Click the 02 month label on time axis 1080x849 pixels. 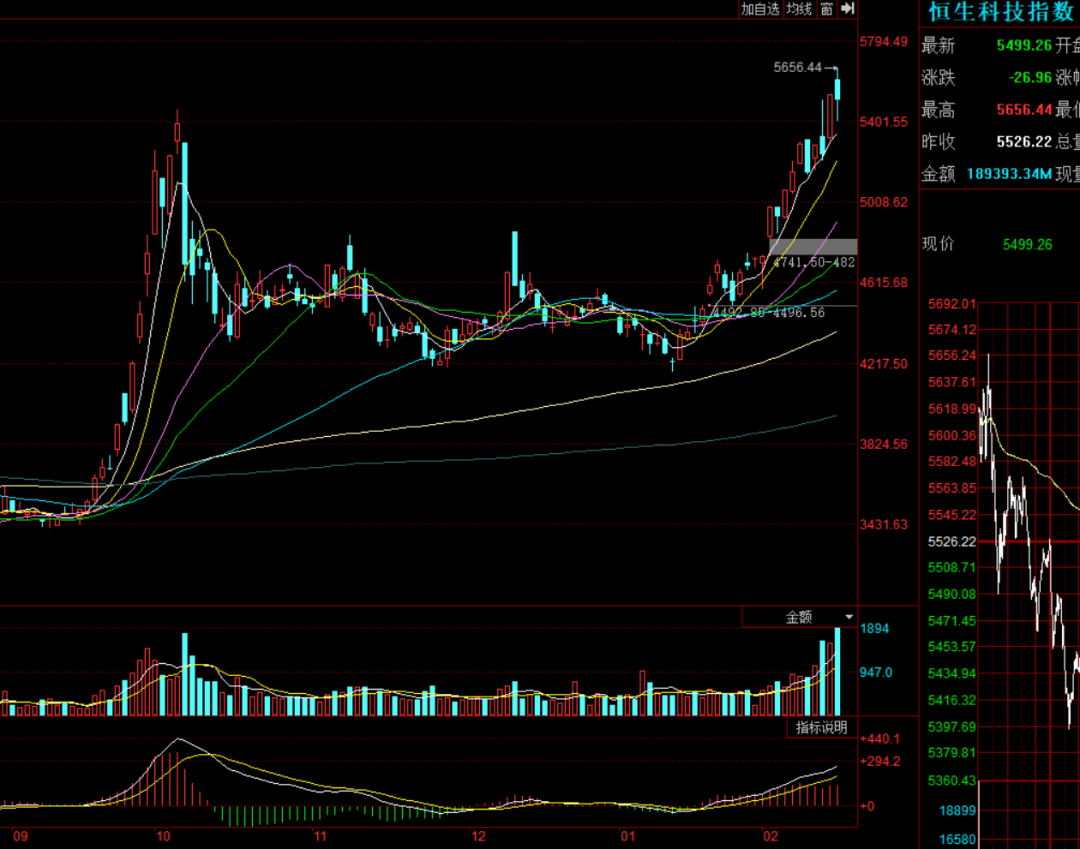tap(770, 836)
